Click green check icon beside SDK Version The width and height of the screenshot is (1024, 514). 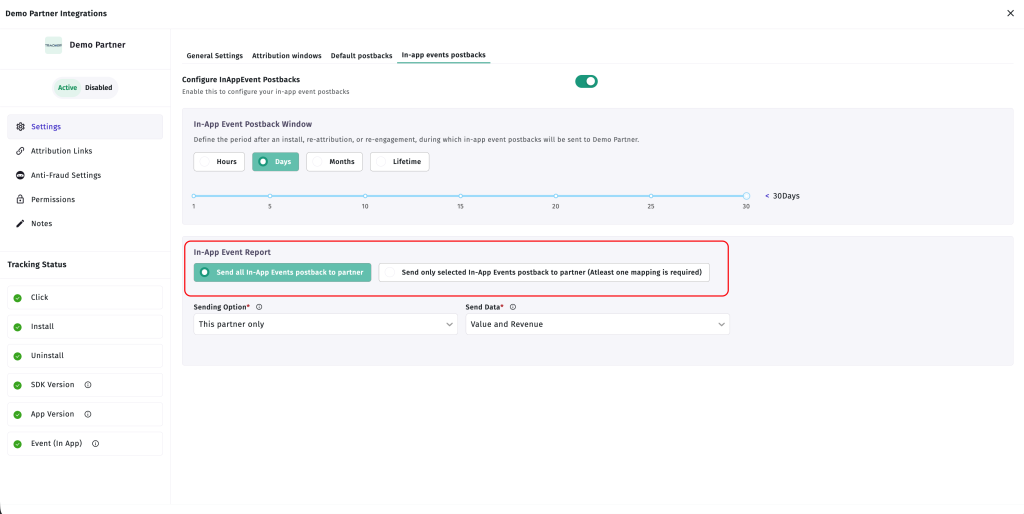point(18,385)
